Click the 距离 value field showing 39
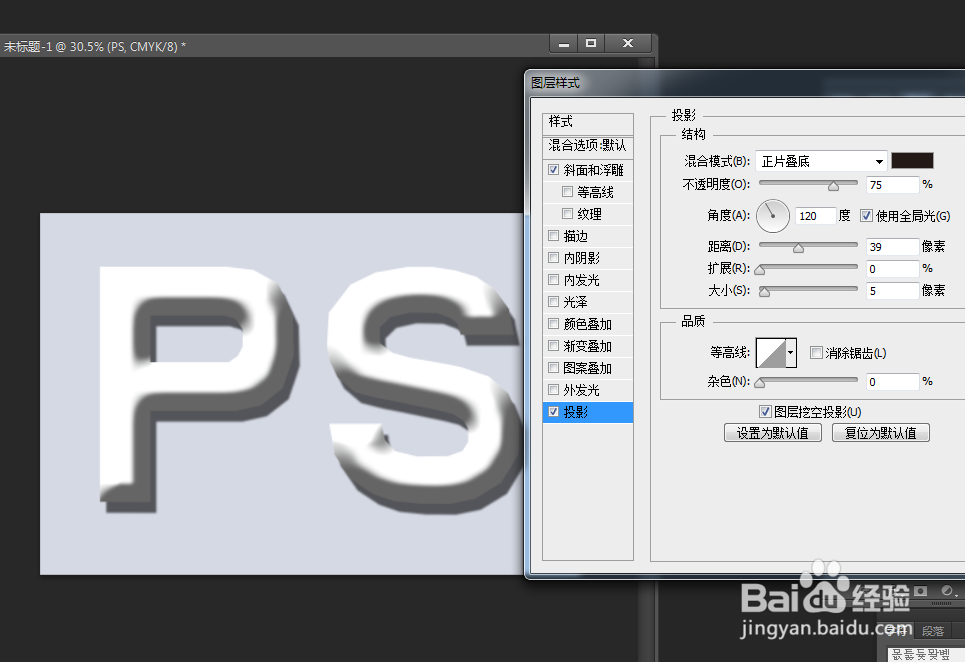 click(892, 247)
